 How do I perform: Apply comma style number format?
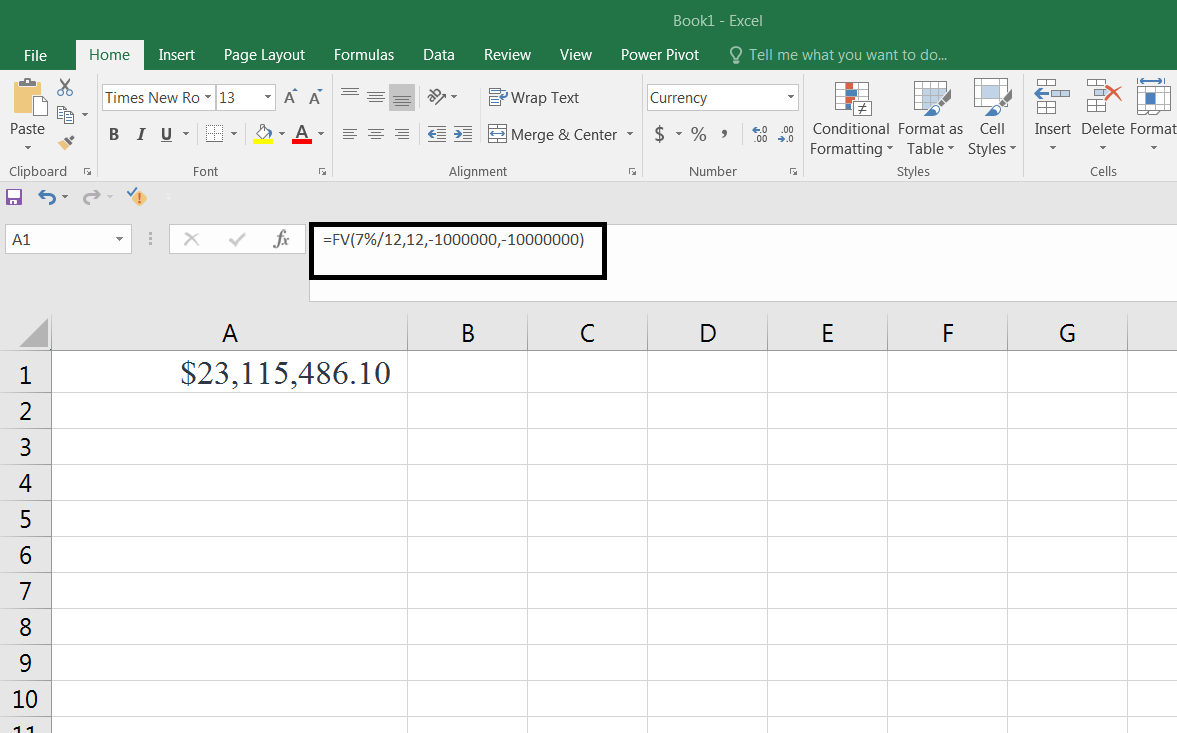pyautogui.click(x=724, y=134)
